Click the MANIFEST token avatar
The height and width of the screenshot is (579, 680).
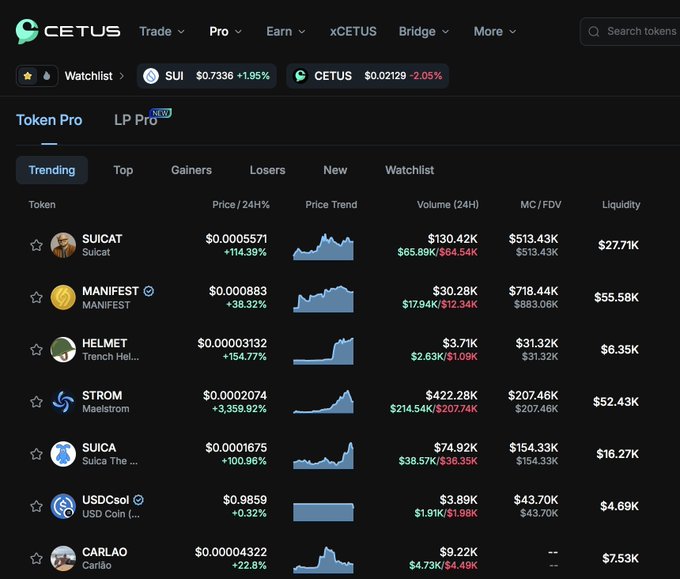click(x=63, y=297)
